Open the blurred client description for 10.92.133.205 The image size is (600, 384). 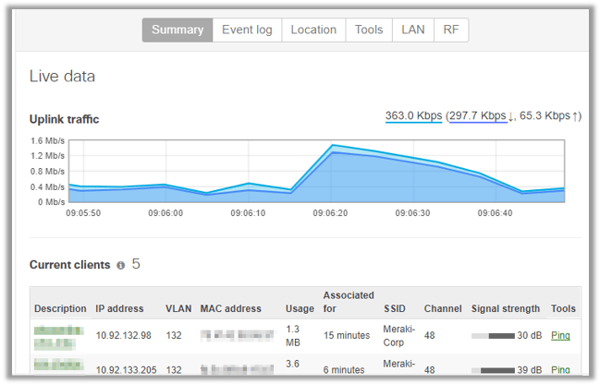(x=59, y=365)
